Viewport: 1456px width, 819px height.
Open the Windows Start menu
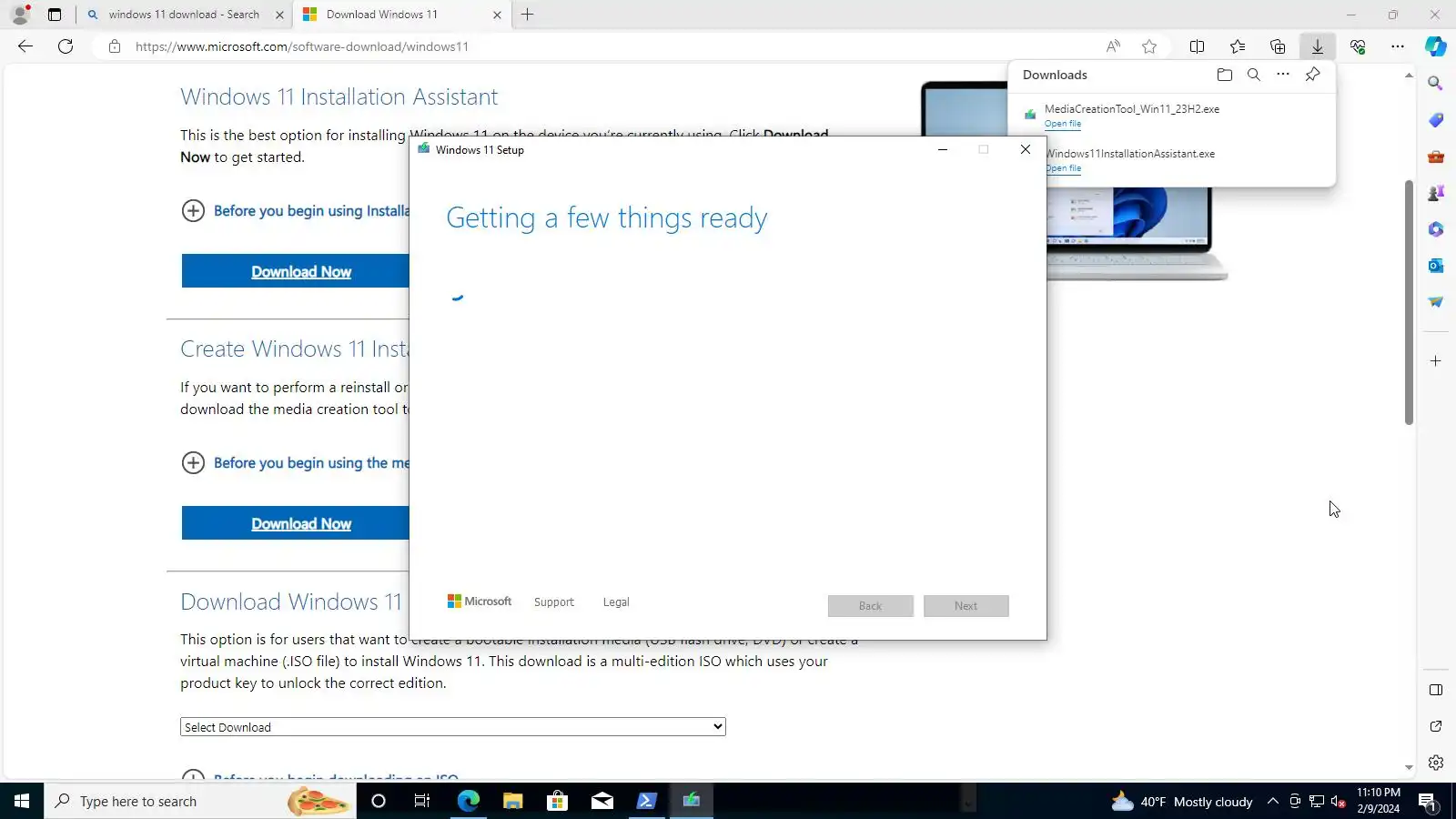click(22, 801)
